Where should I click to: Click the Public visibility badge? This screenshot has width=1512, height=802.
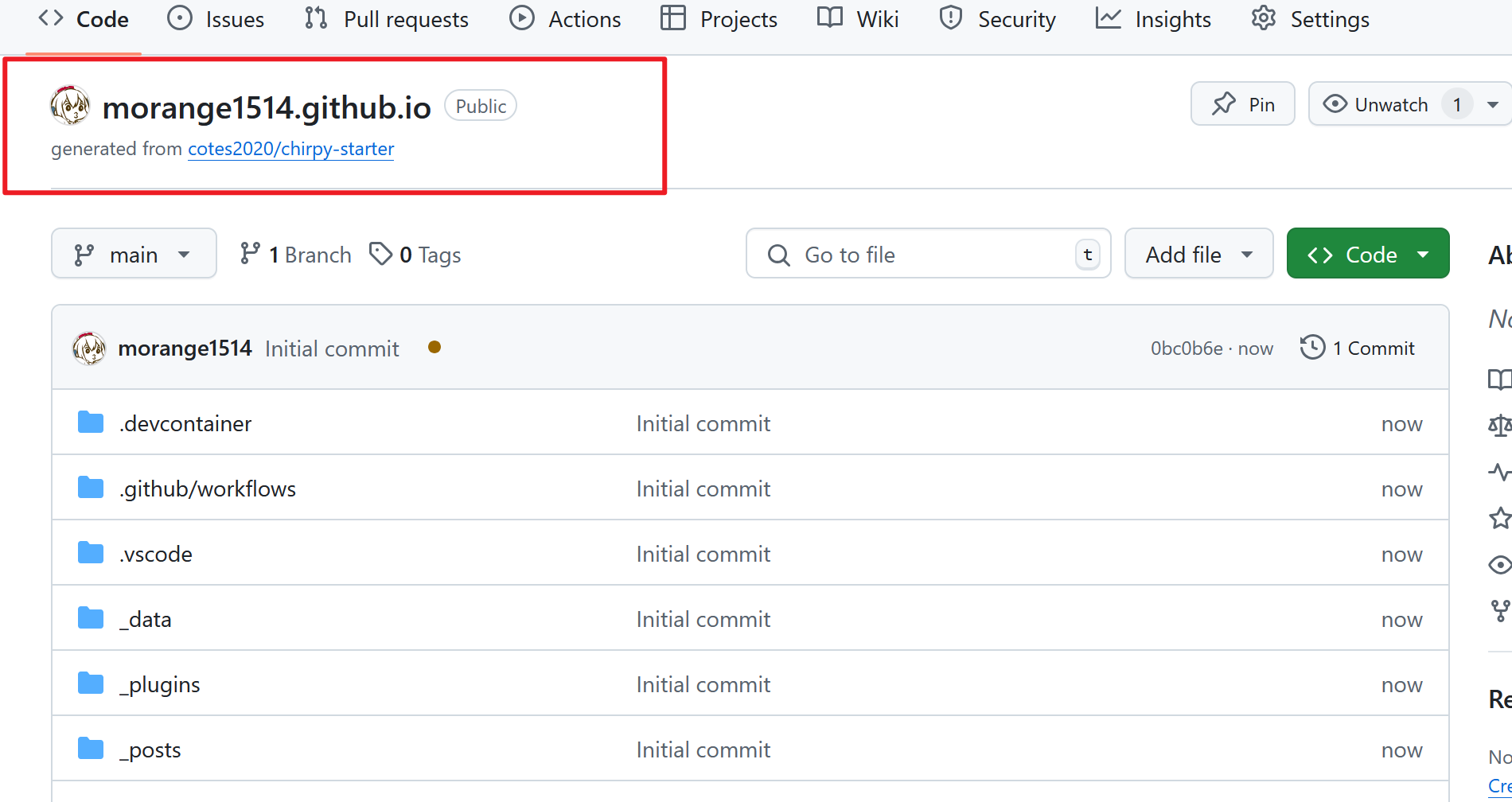pyautogui.click(x=481, y=106)
